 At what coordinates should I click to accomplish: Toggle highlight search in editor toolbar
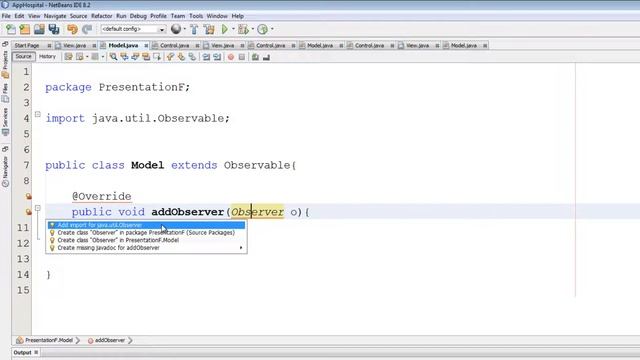click(x=146, y=57)
